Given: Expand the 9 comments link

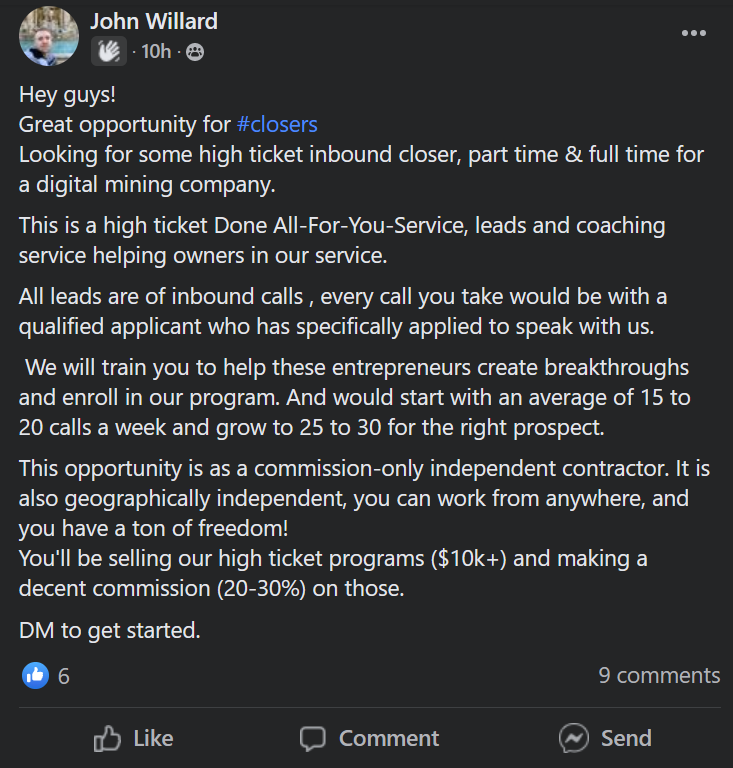Looking at the screenshot, I should [658, 675].
